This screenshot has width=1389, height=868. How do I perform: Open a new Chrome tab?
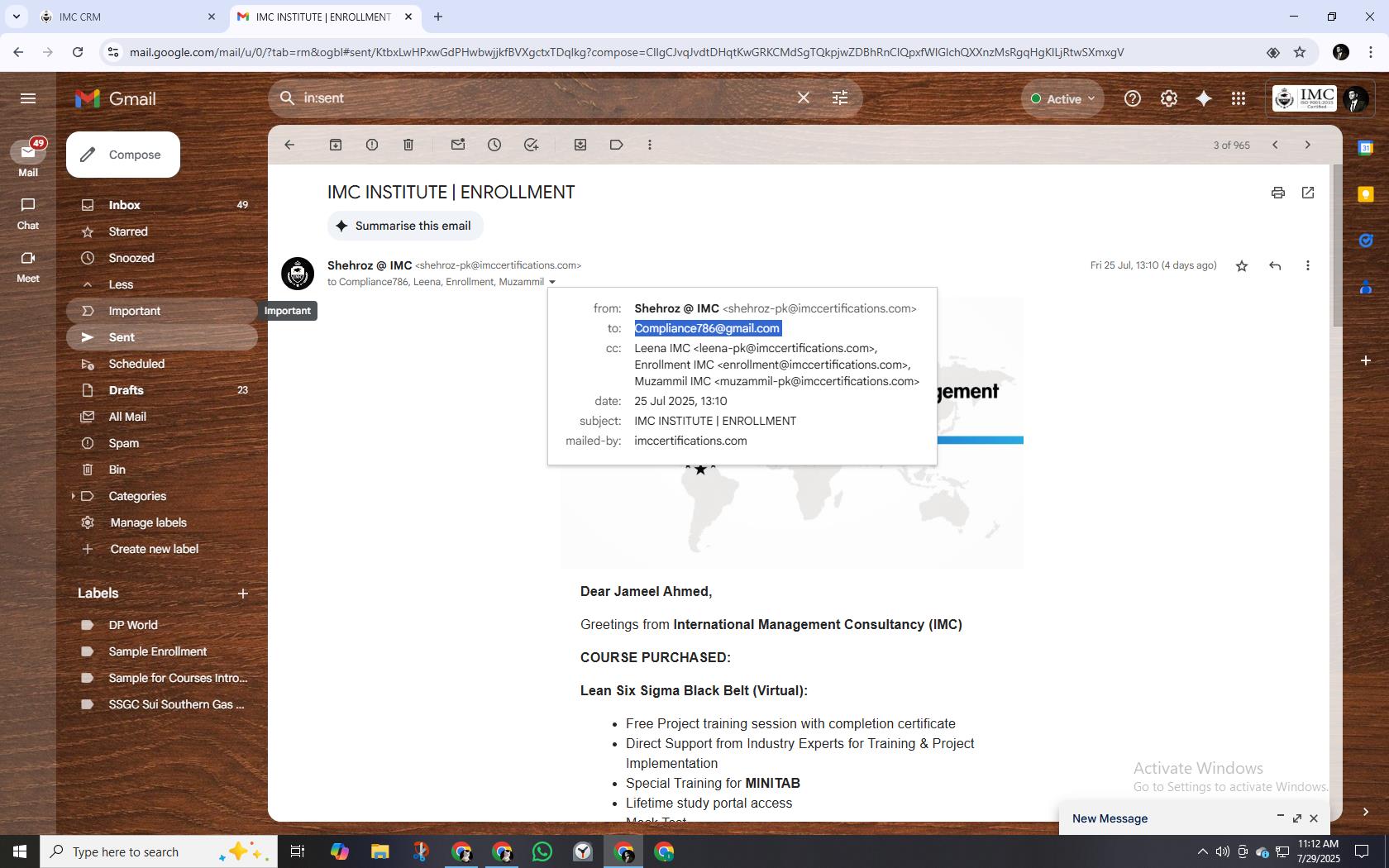tap(438, 17)
